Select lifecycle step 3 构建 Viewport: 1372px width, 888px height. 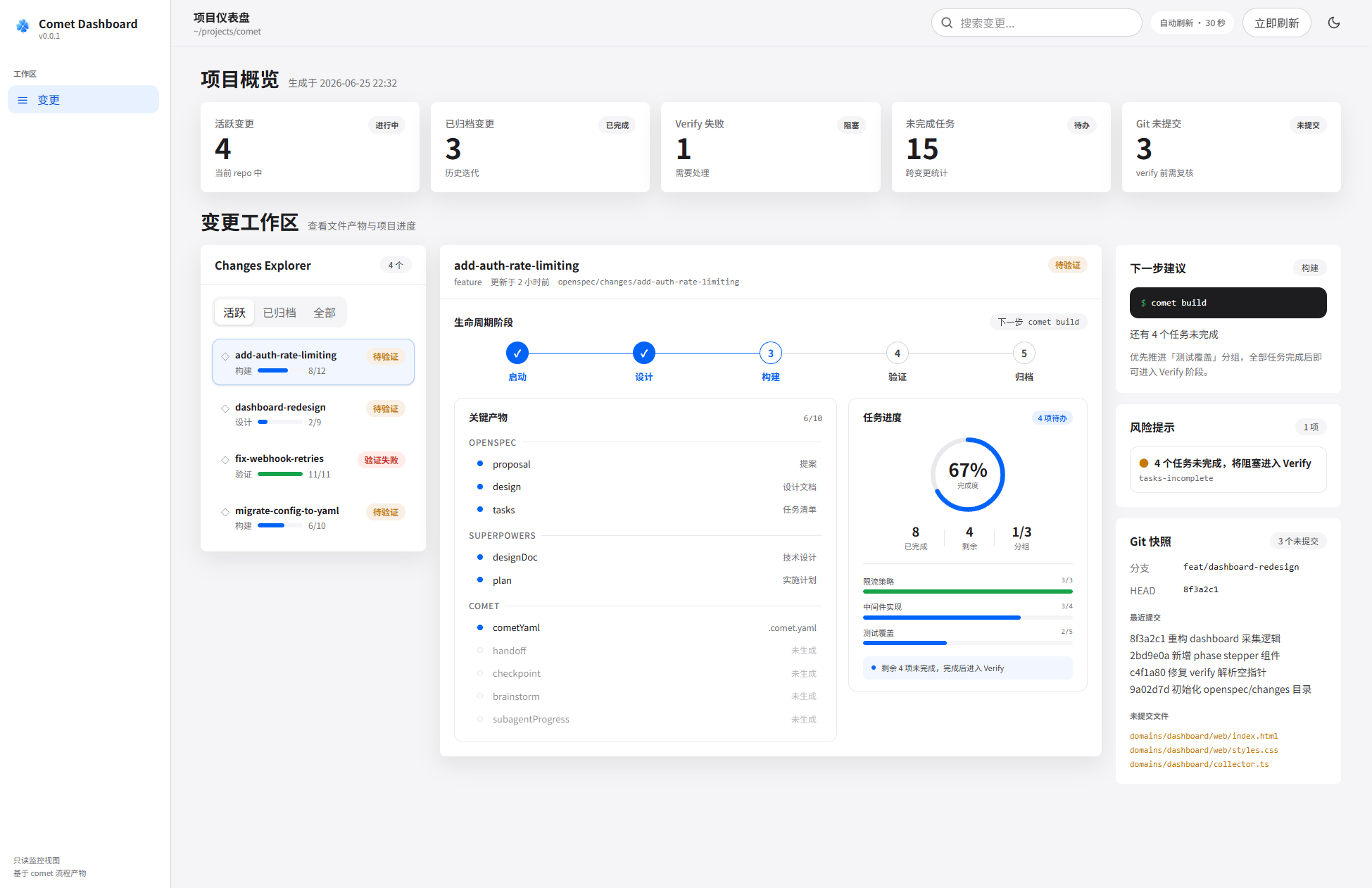[771, 354]
